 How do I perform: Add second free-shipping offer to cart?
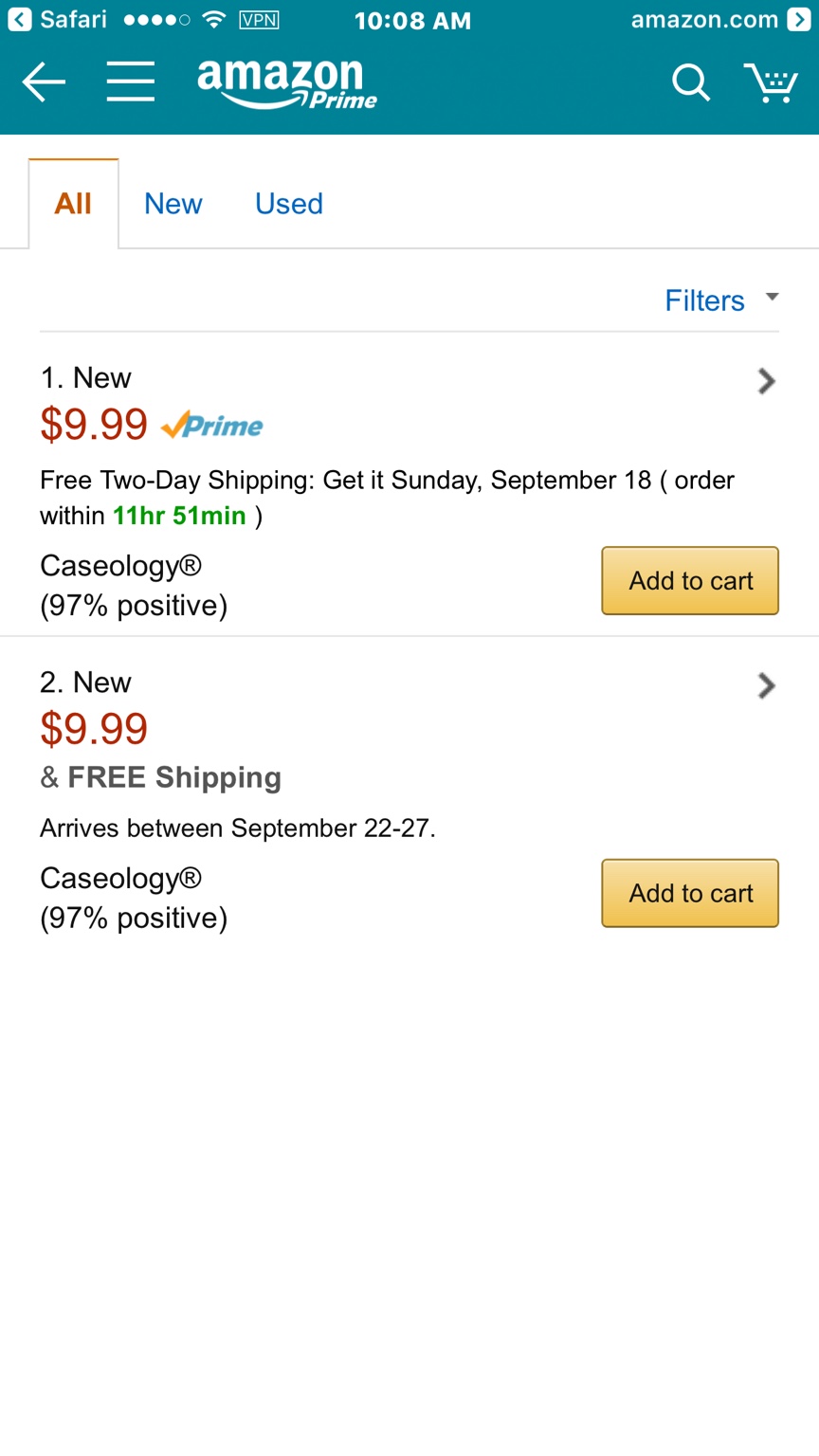(690, 893)
